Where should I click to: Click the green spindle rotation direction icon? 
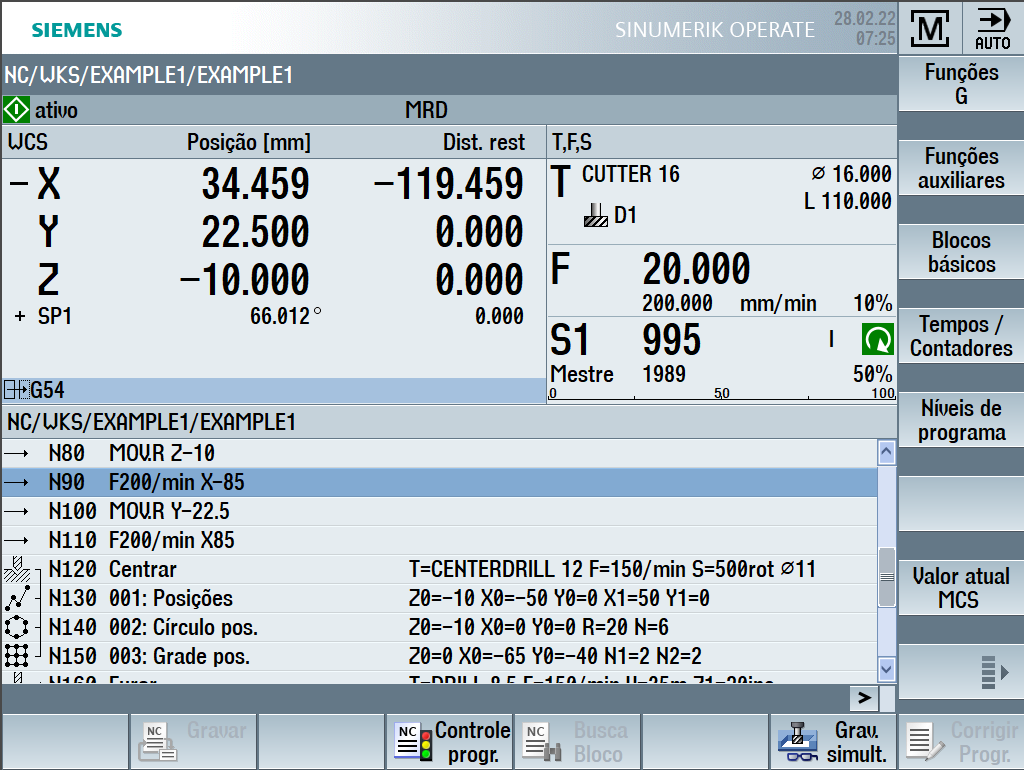click(x=877, y=340)
